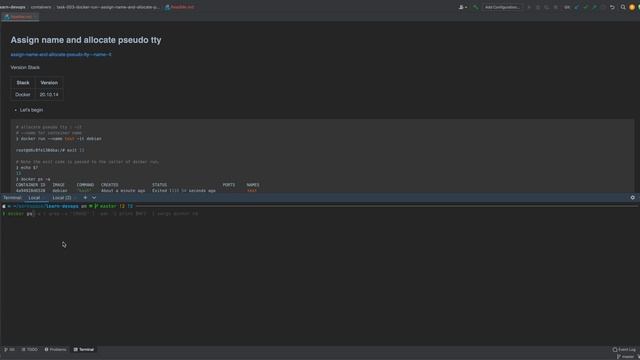Open the assign-name-and-allocate-pseudo-tty link
640x360 pixels.
coord(61,54)
